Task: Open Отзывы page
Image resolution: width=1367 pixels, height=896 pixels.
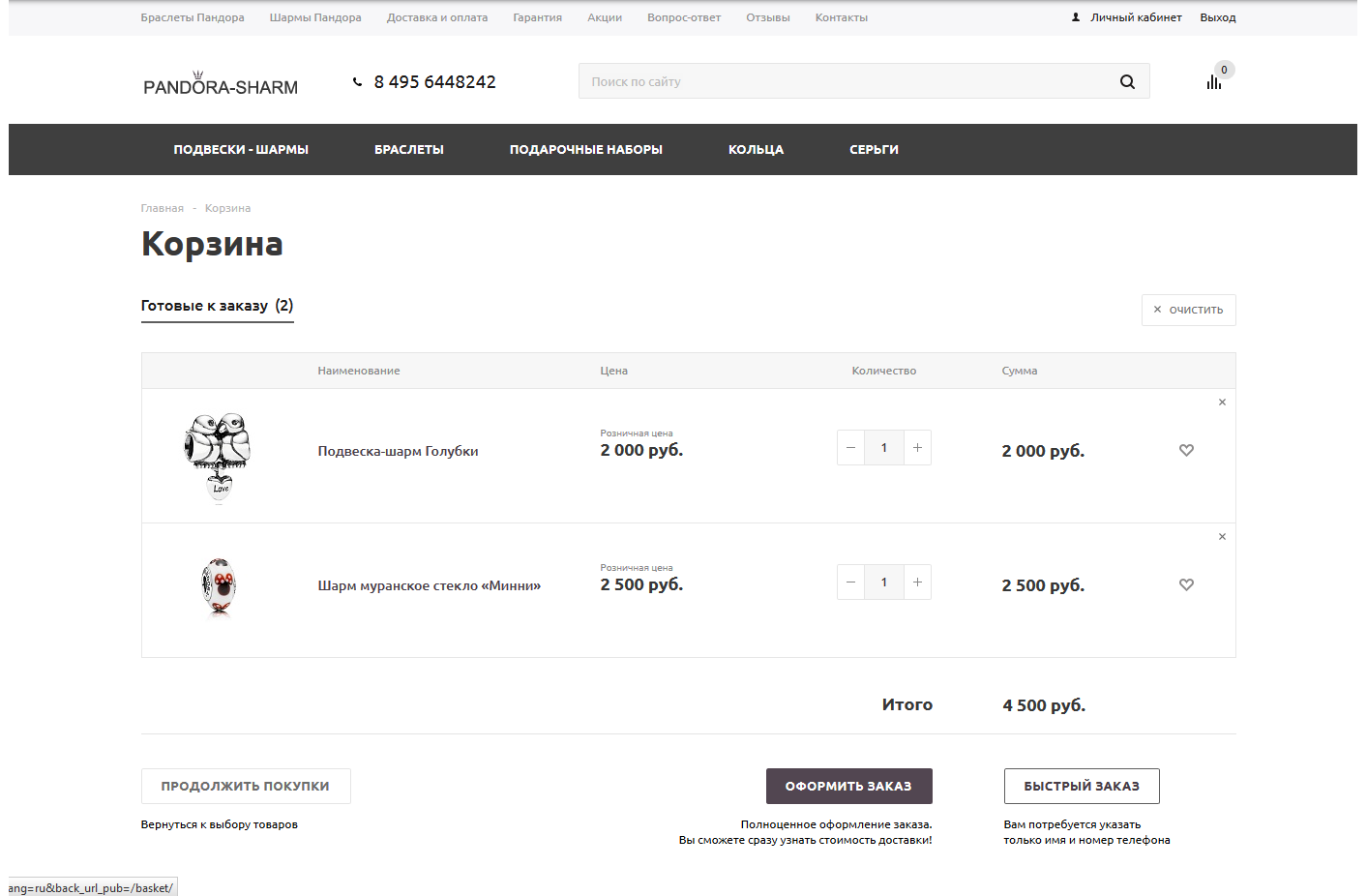Action: (768, 17)
